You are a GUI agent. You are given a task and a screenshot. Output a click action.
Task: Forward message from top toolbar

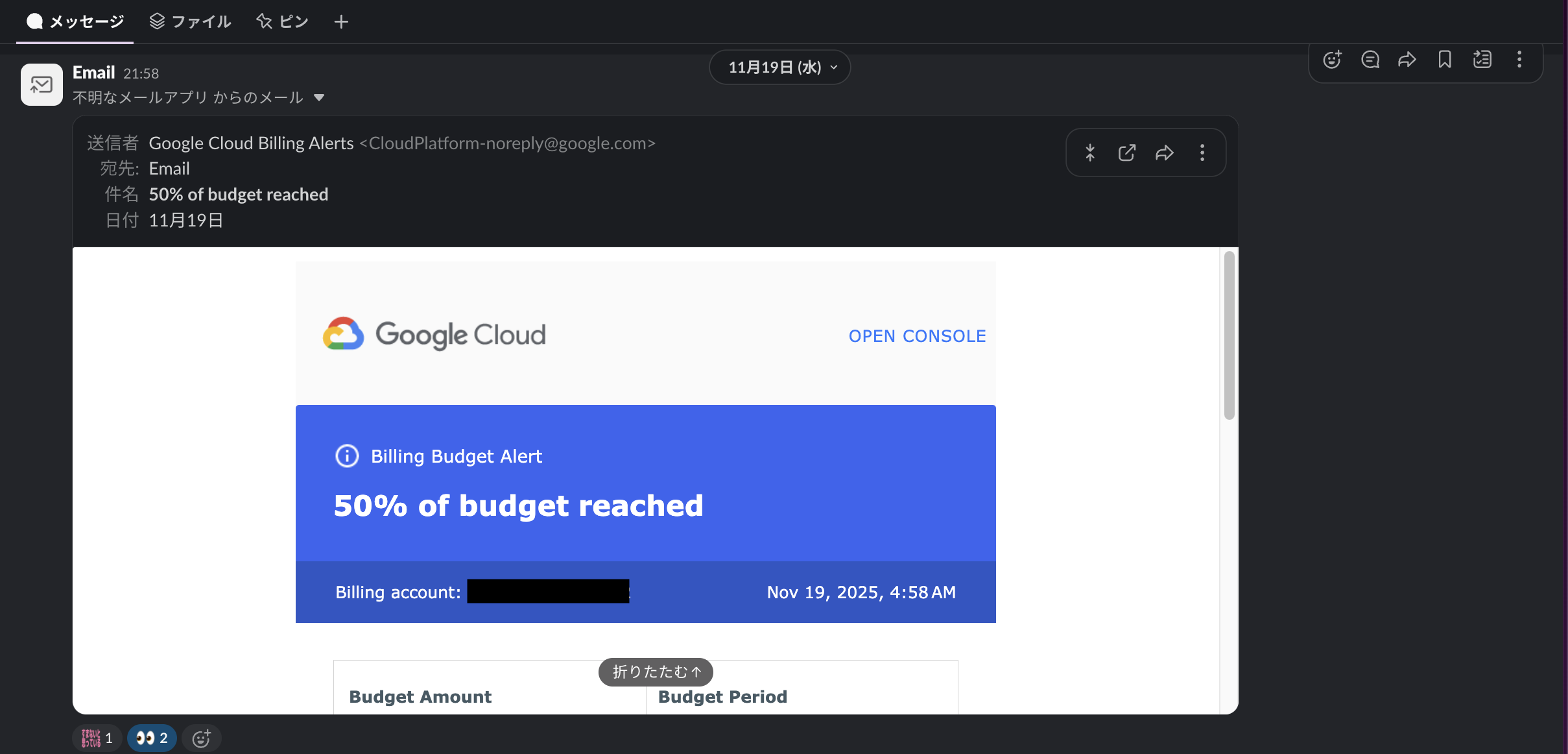click(1407, 60)
